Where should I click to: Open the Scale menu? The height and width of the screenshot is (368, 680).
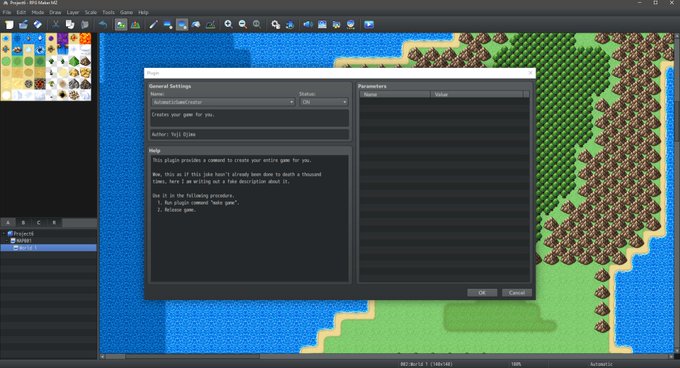[x=91, y=12]
